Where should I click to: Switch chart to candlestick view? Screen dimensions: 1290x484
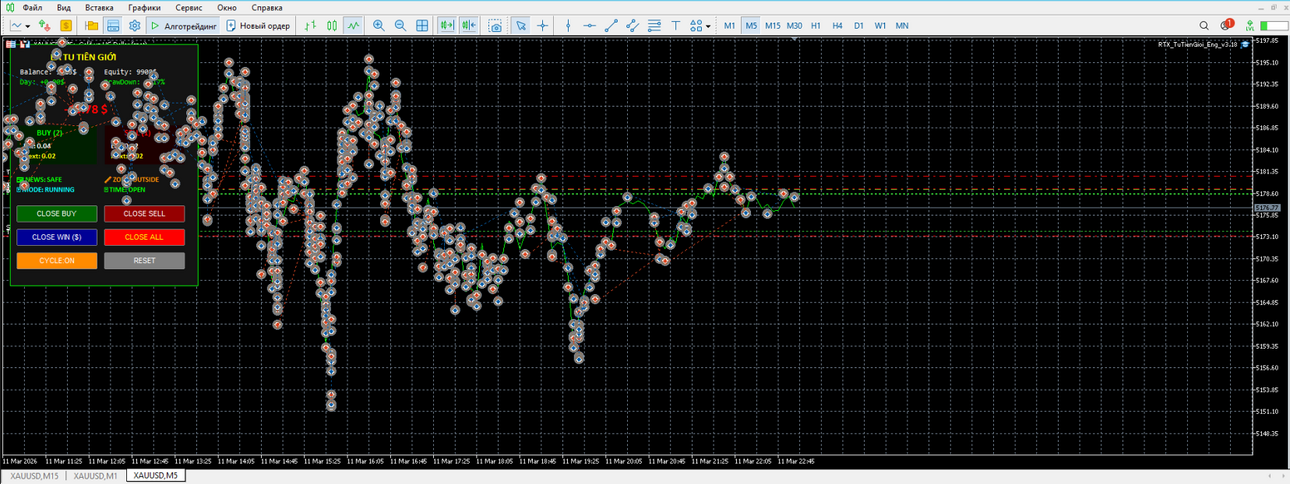(x=332, y=25)
